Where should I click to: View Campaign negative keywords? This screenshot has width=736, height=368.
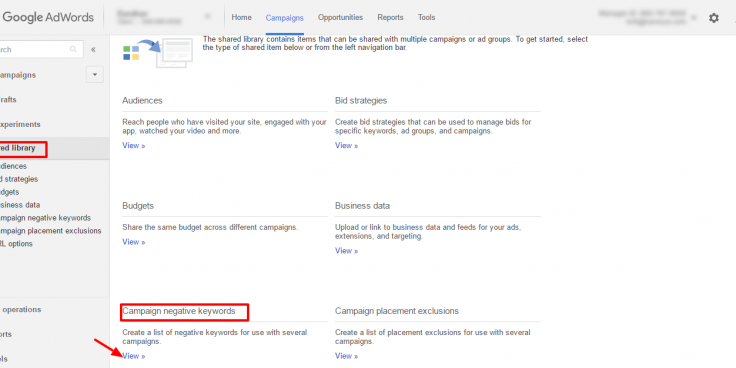click(134, 356)
